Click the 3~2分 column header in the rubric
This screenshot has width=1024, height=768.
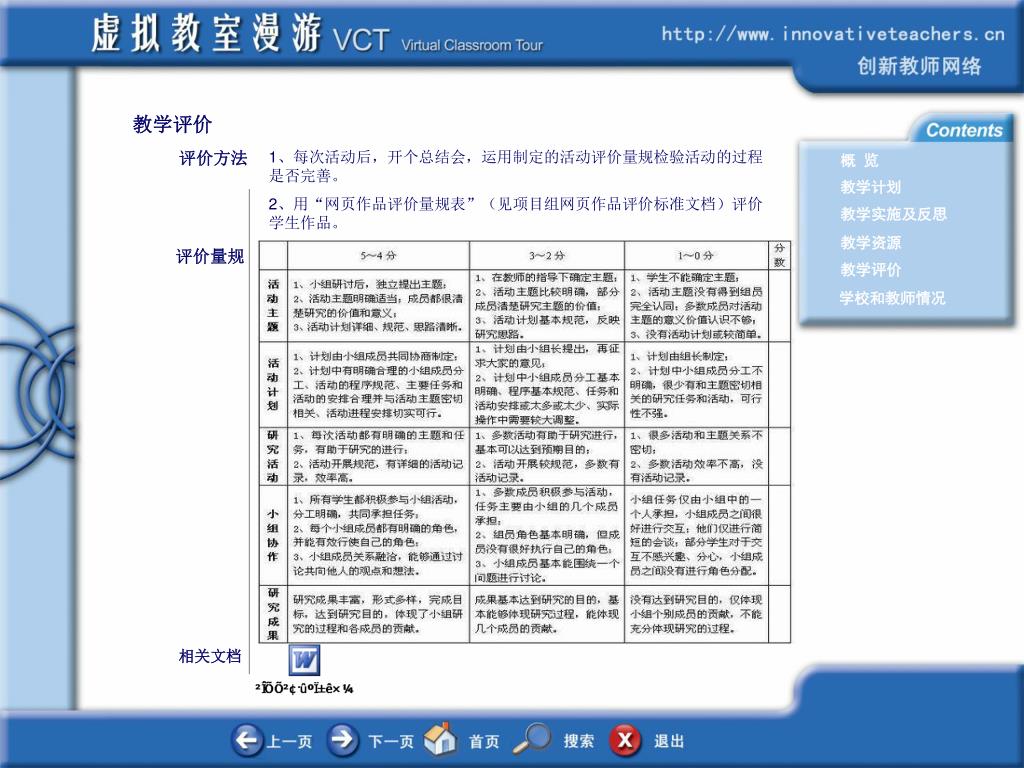547,255
